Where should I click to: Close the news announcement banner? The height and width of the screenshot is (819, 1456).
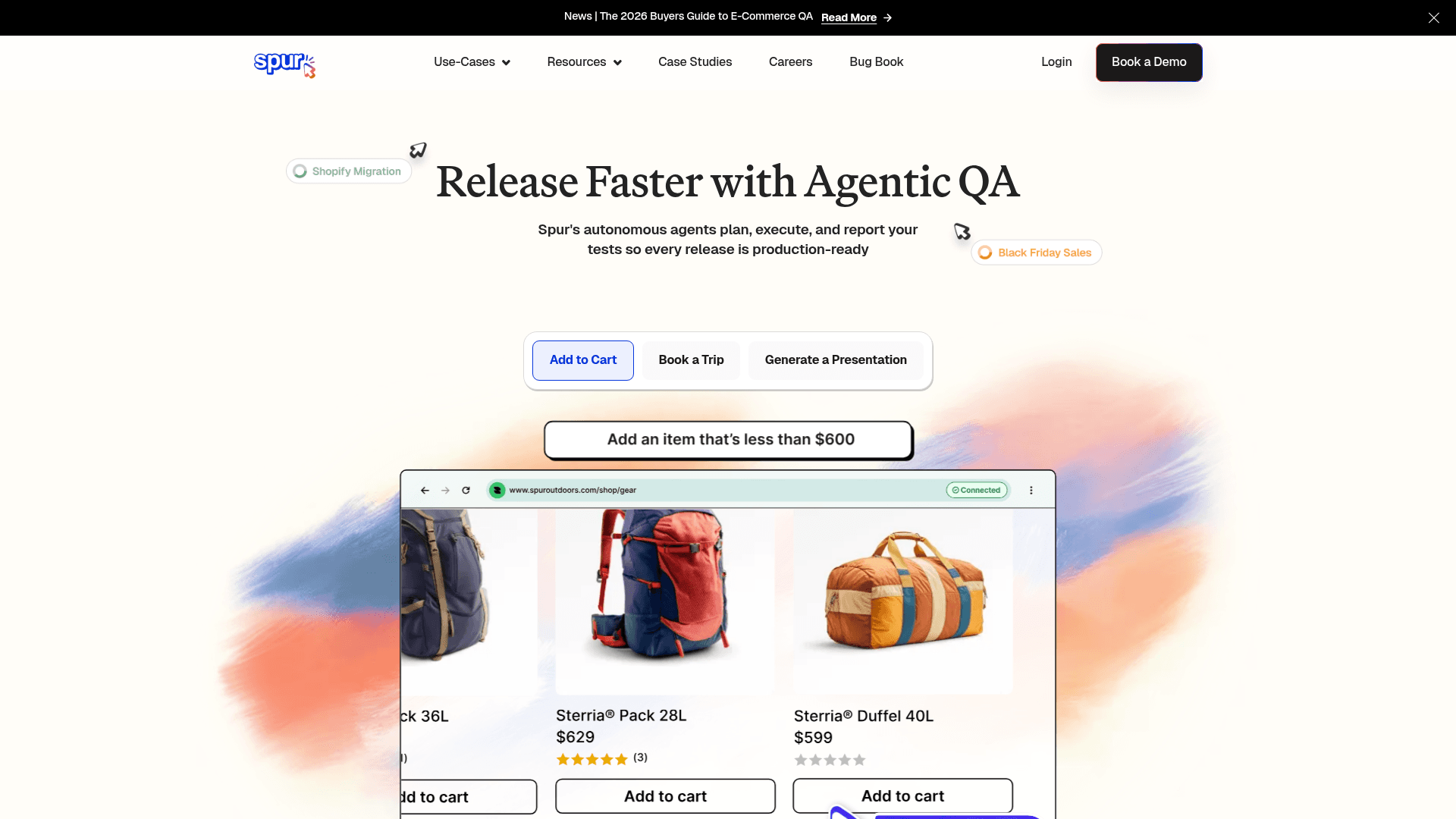tap(1433, 17)
